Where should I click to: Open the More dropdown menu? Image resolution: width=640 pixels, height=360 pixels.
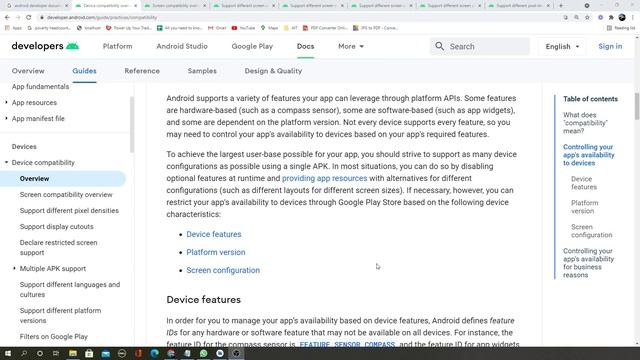pos(351,47)
